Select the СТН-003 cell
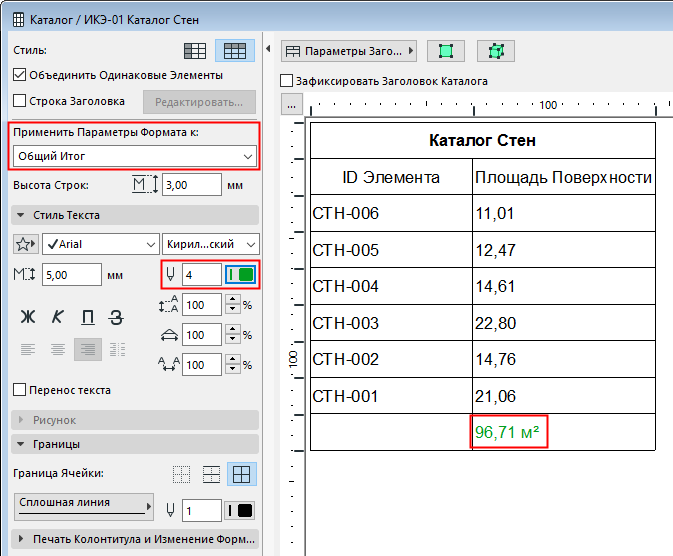The image size is (673, 556). [x=391, y=323]
